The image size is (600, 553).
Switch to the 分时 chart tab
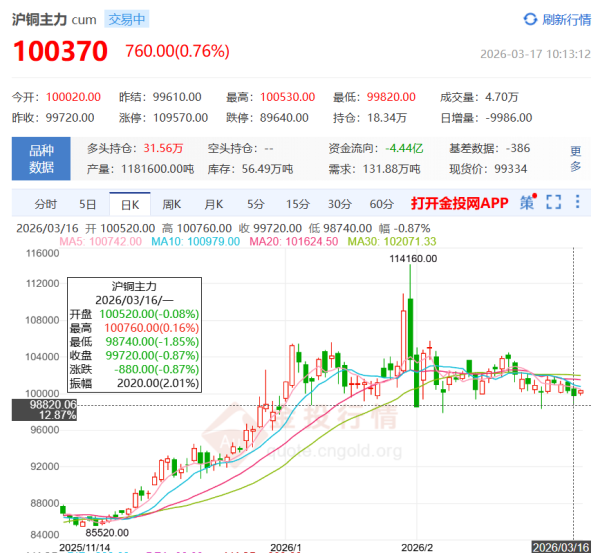pyautogui.click(x=46, y=204)
